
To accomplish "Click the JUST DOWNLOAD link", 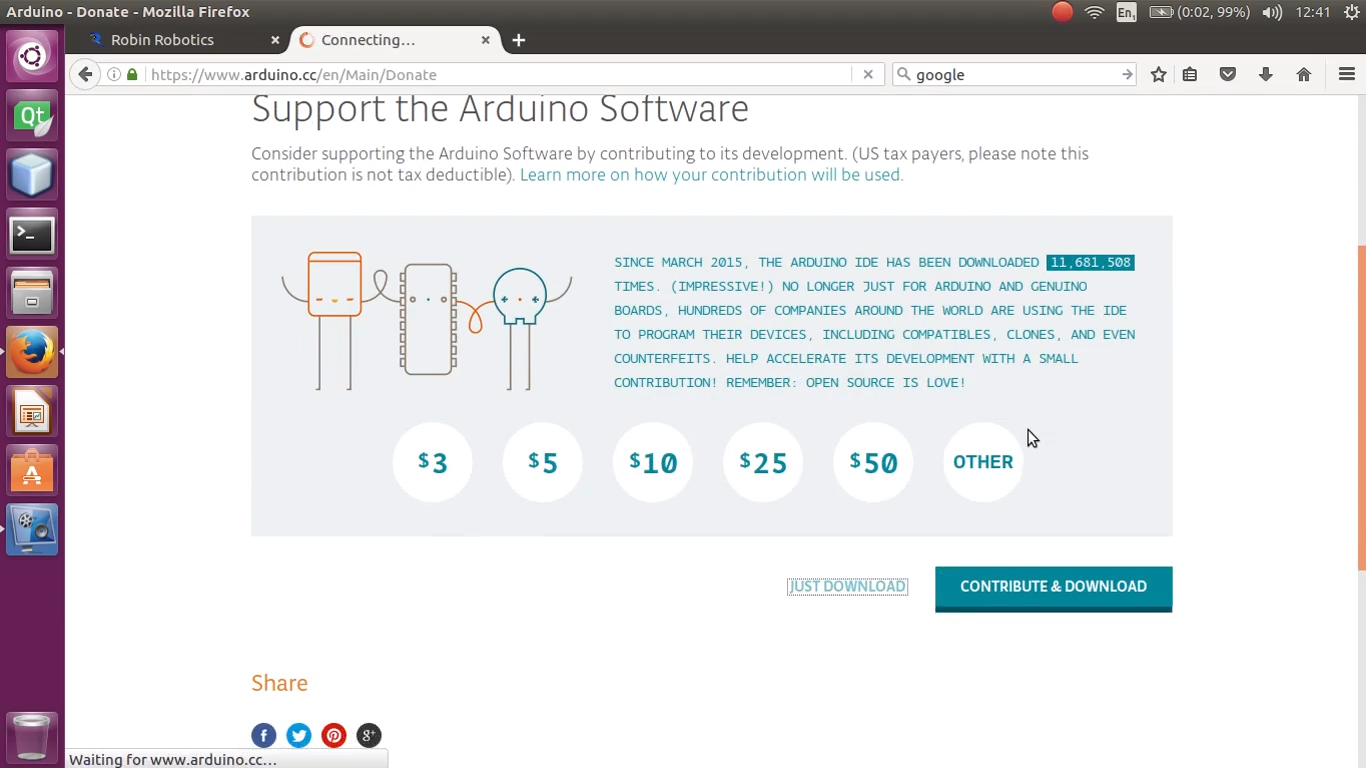I will tap(847, 586).
